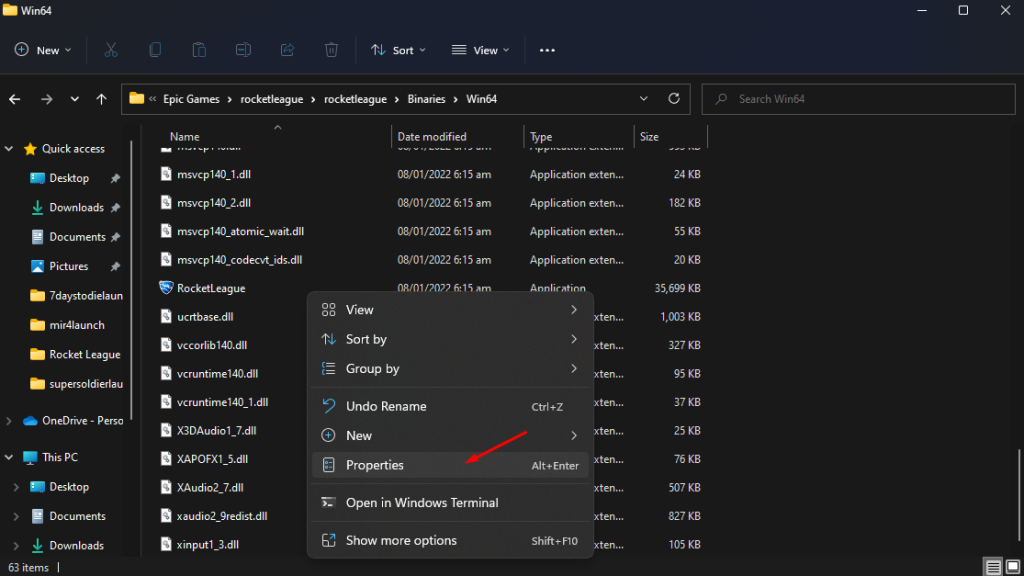Open supersoldierlau folder in Quick access
This screenshot has height=576, width=1024.
coord(76,384)
